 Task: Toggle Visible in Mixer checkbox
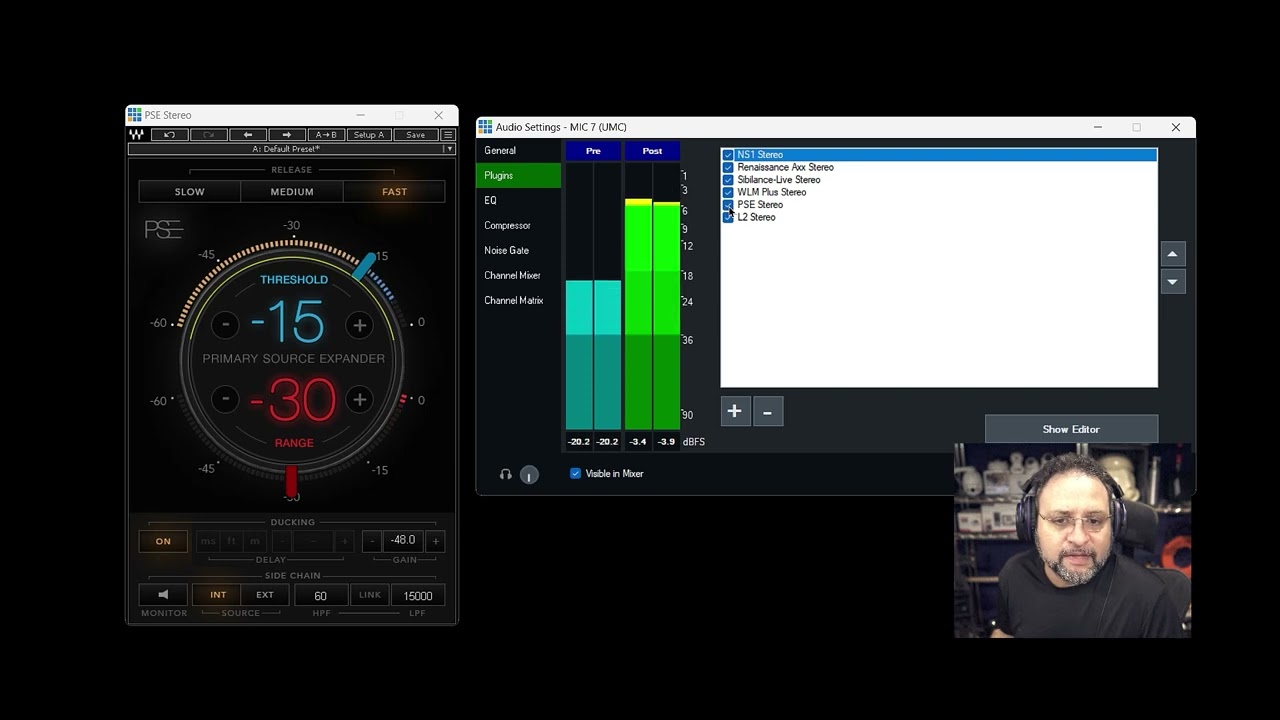575,473
